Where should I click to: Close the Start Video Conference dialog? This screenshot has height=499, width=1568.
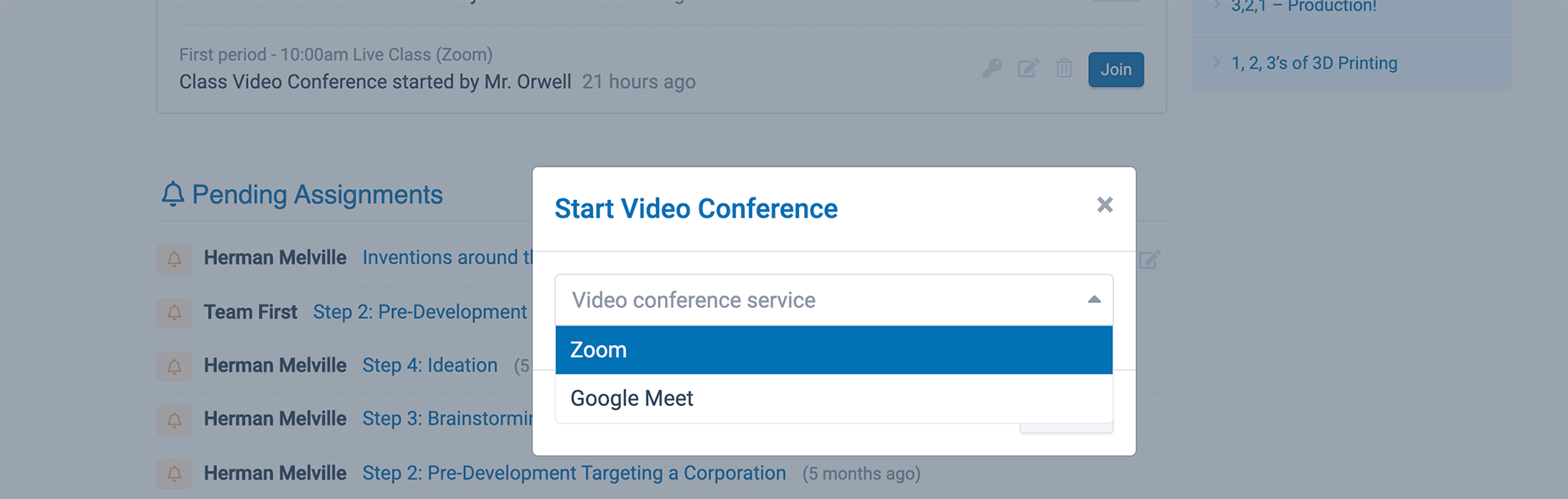[x=1105, y=205]
